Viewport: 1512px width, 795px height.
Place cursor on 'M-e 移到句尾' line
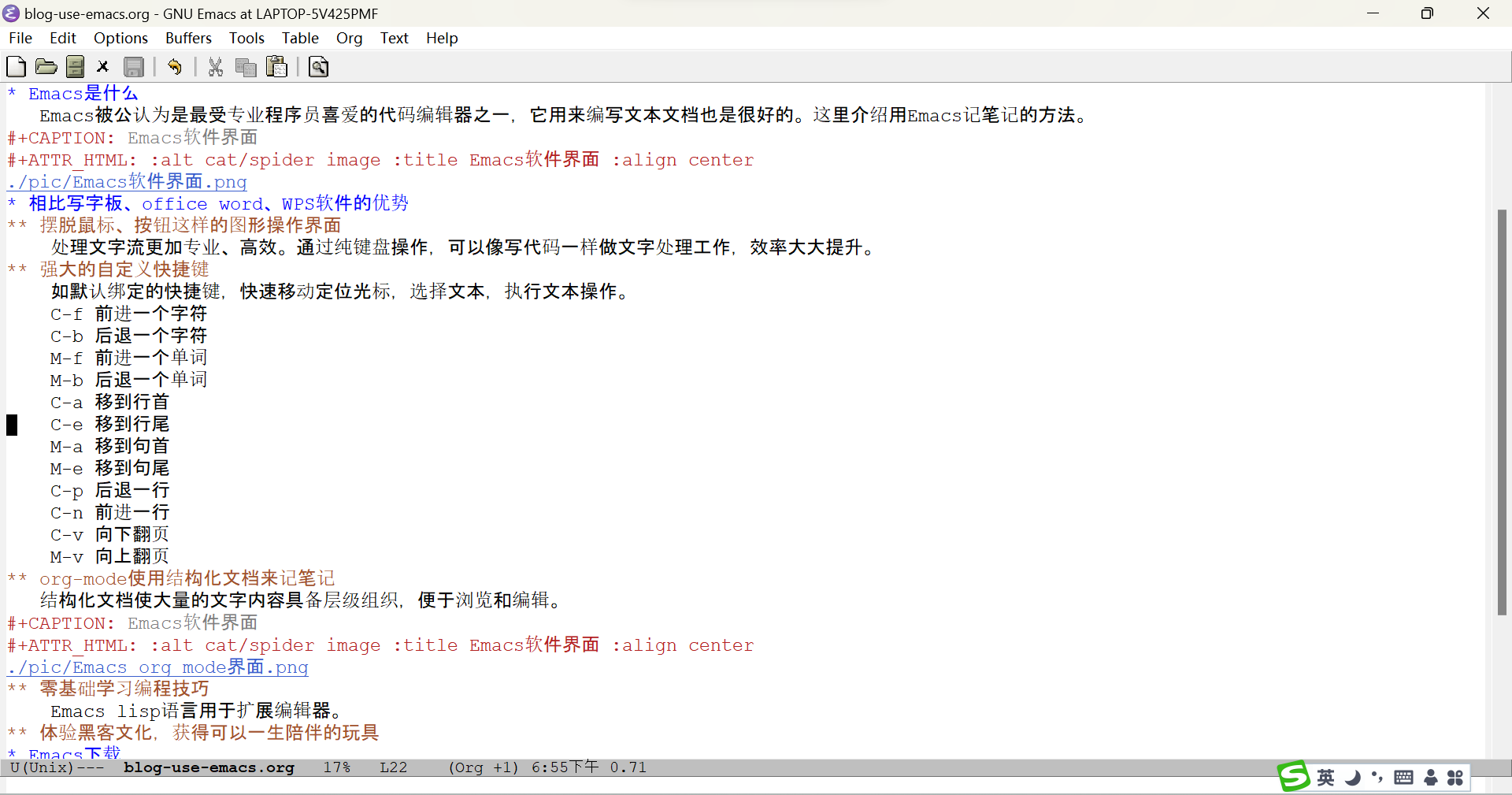(x=109, y=469)
